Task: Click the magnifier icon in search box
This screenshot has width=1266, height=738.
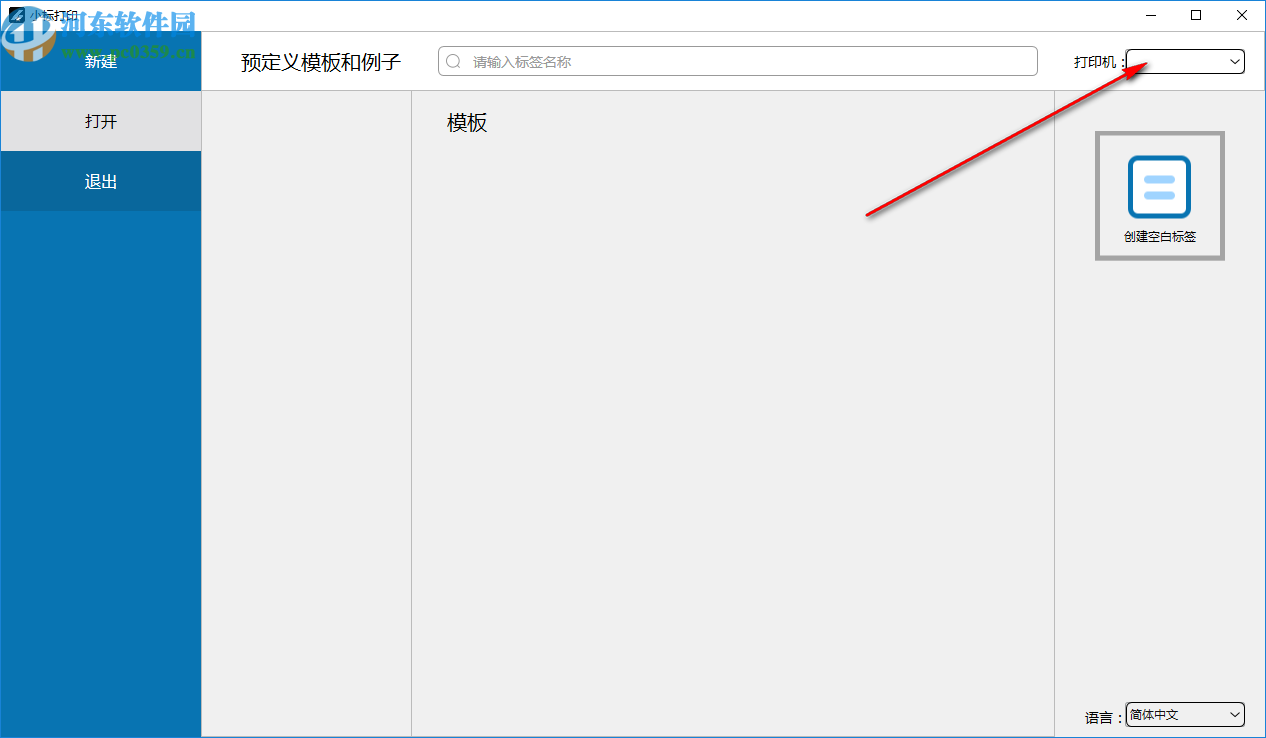Action: pos(453,61)
